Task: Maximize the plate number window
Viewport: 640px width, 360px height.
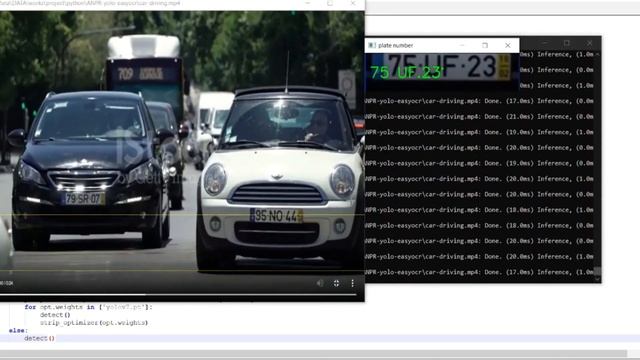Action: point(485,45)
